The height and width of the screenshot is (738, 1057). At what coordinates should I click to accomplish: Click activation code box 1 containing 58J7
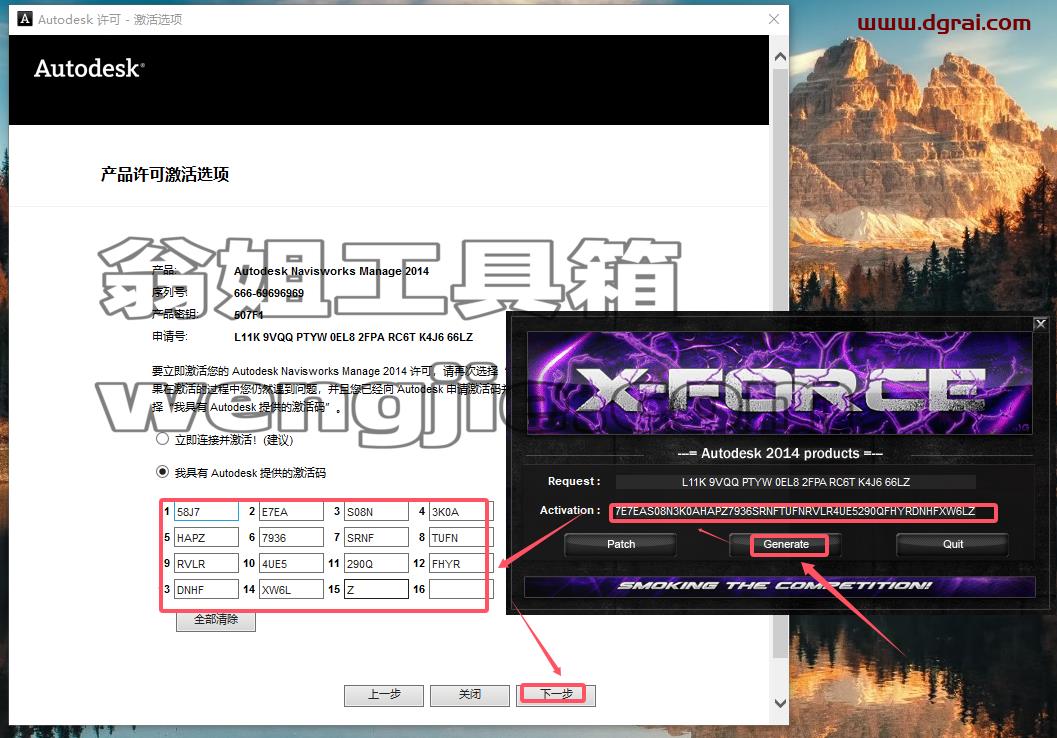pyautogui.click(x=206, y=512)
